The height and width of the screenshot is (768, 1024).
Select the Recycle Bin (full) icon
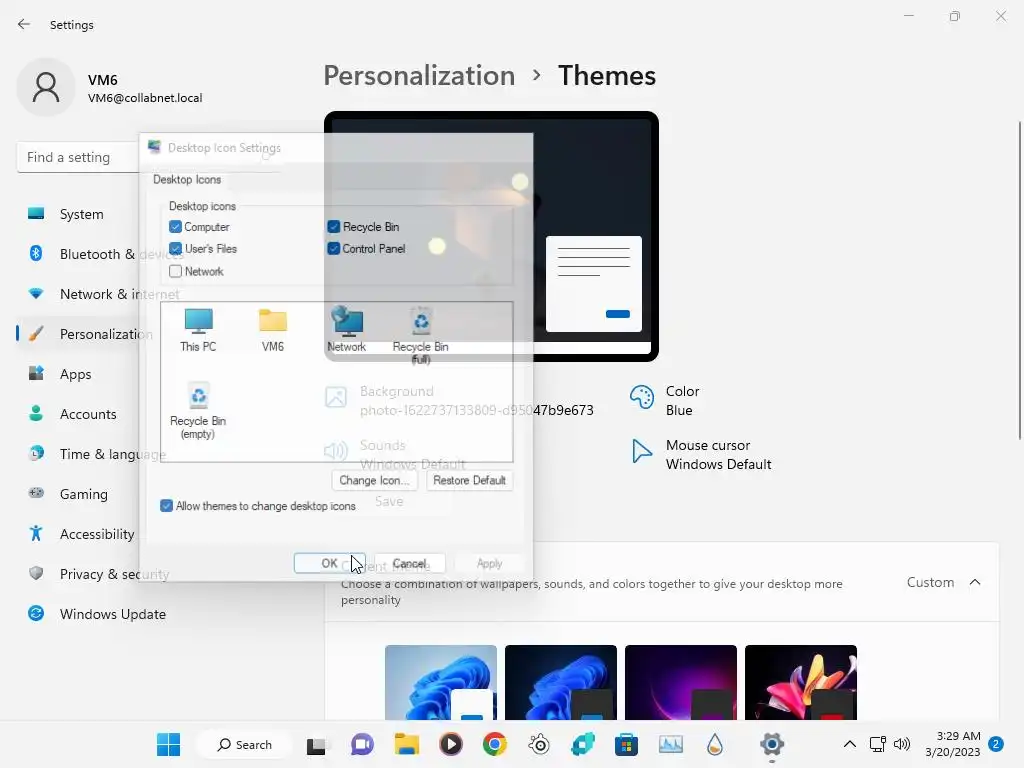pos(421,336)
